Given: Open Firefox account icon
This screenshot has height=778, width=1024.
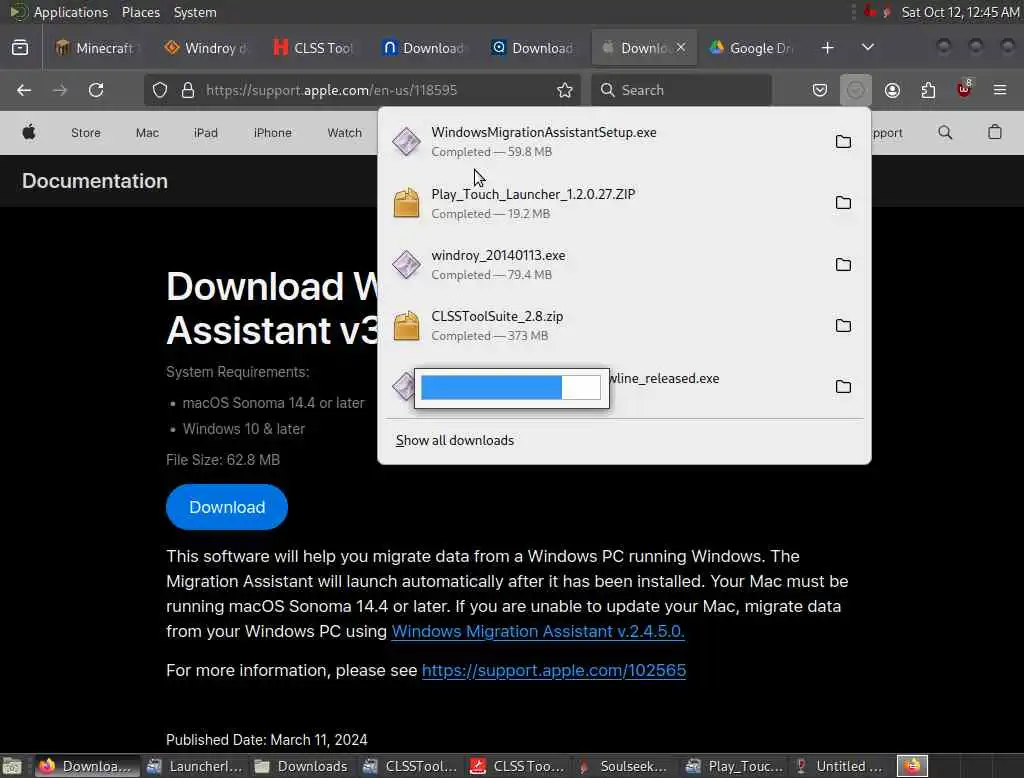Looking at the screenshot, I should coord(892,90).
